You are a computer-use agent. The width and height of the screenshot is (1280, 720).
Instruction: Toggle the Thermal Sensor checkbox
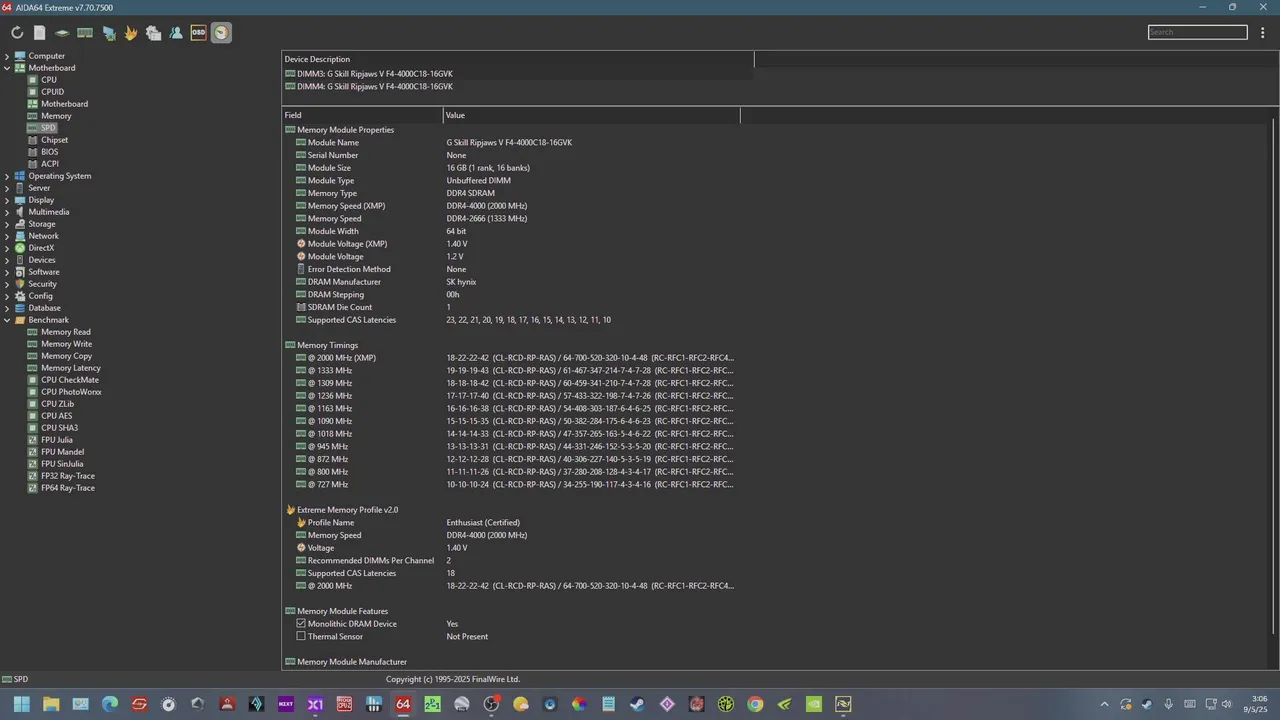pos(301,636)
